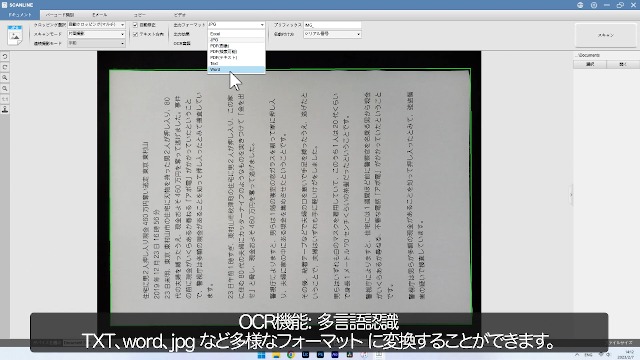Rotate the image clockwise
Screen dimensions: 640x360
[5, 67]
